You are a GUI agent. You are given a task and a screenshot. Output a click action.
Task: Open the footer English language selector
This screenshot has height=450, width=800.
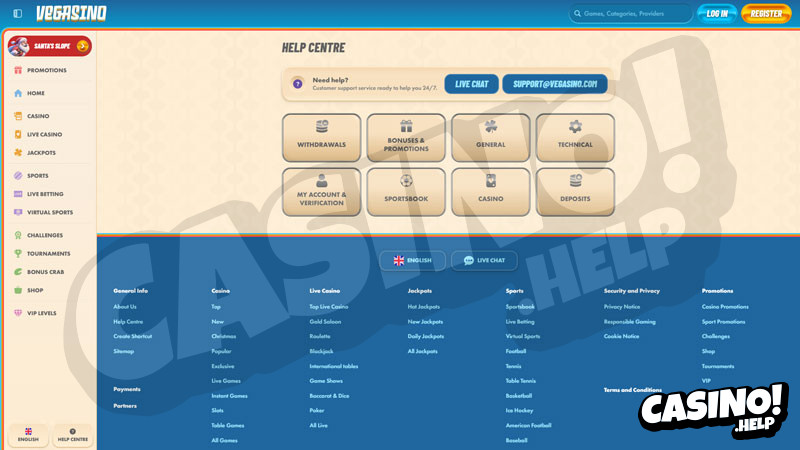pos(412,261)
